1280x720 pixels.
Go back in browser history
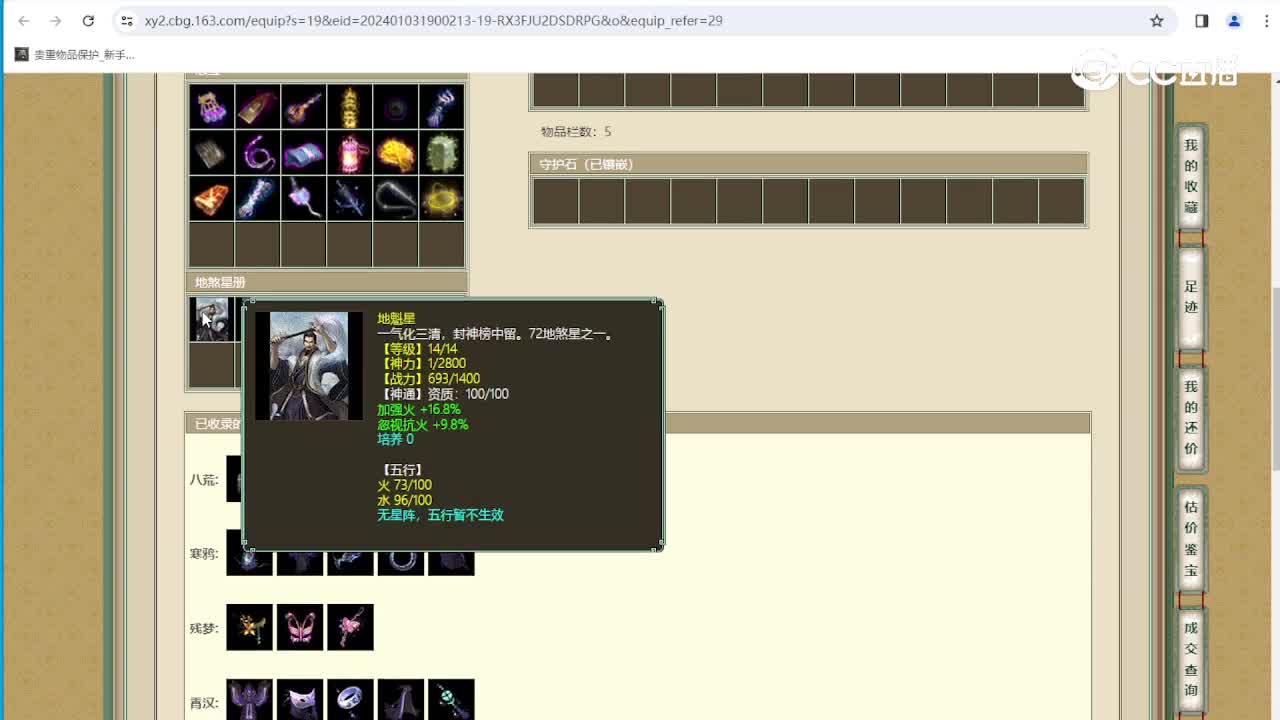click(x=24, y=20)
